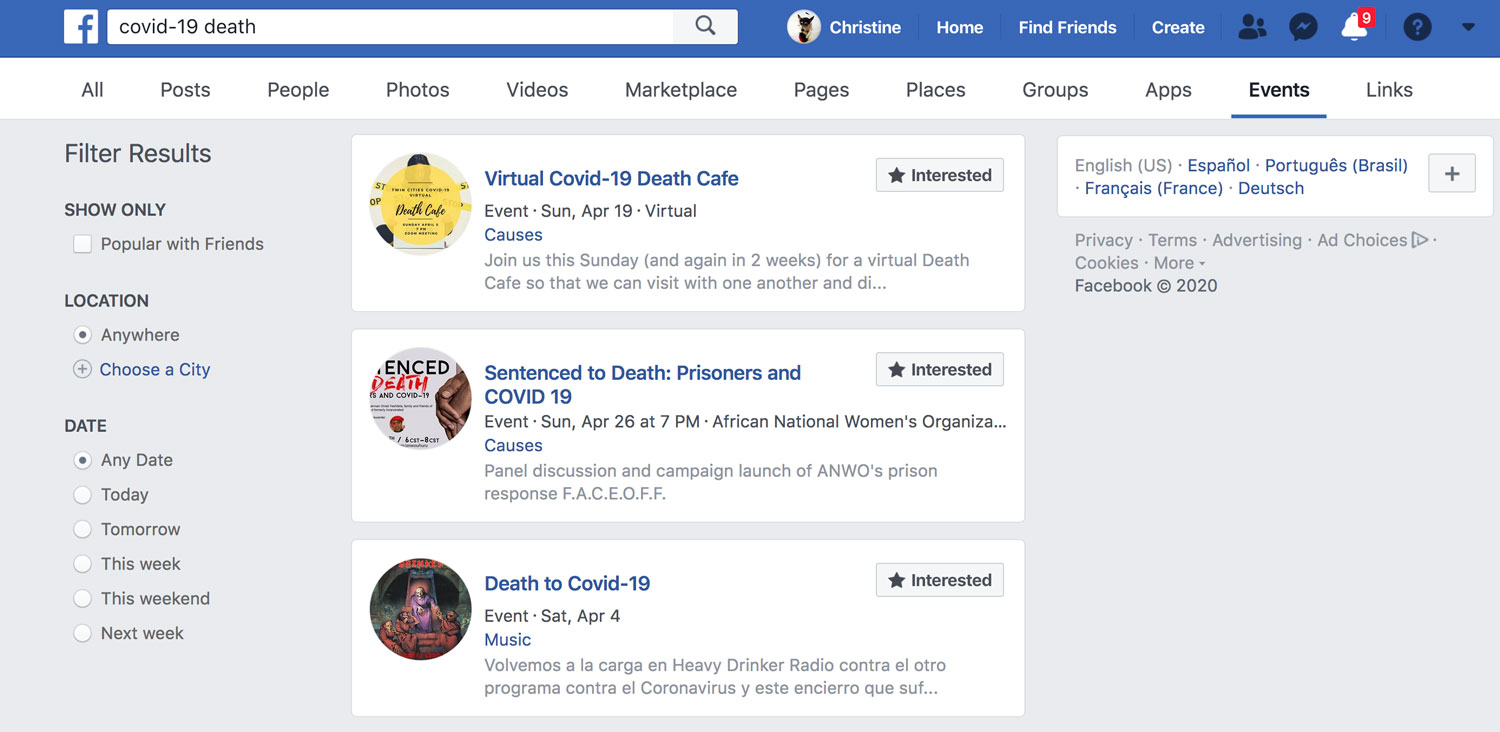This screenshot has height=732, width=1500.
Task: Mark Interested for Virtual Covid-19 Death Cafe
Action: pos(939,176)
